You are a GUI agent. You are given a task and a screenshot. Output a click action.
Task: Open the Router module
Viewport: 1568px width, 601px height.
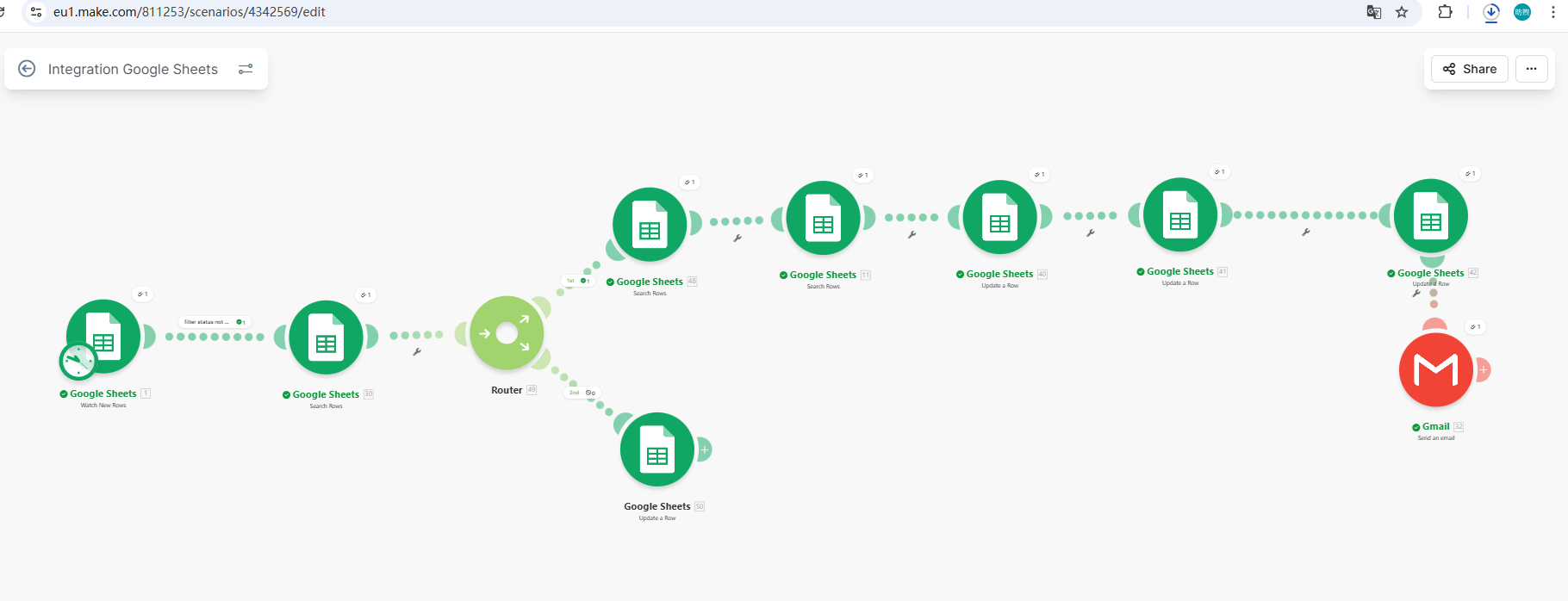coord(507,333)
